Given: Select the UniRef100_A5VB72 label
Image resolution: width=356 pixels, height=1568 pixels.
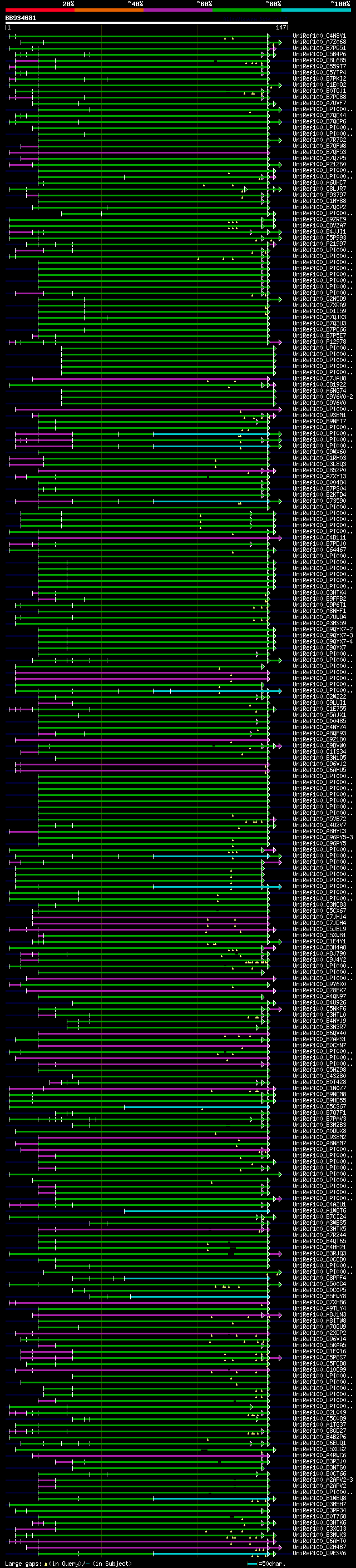Looking at the screenshot, I should (319, 819).
